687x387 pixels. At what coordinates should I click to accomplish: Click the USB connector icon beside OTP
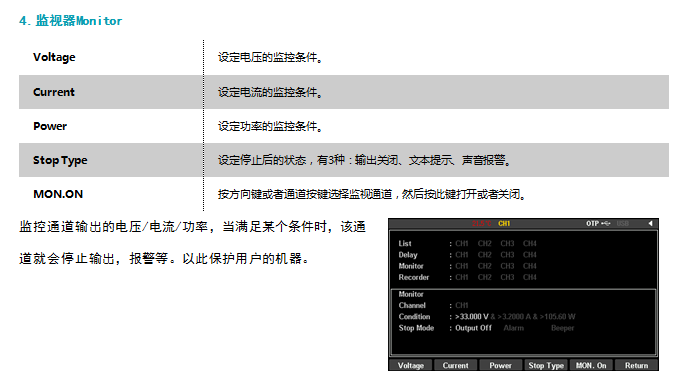pyautogui.click(x=606, y=224)
